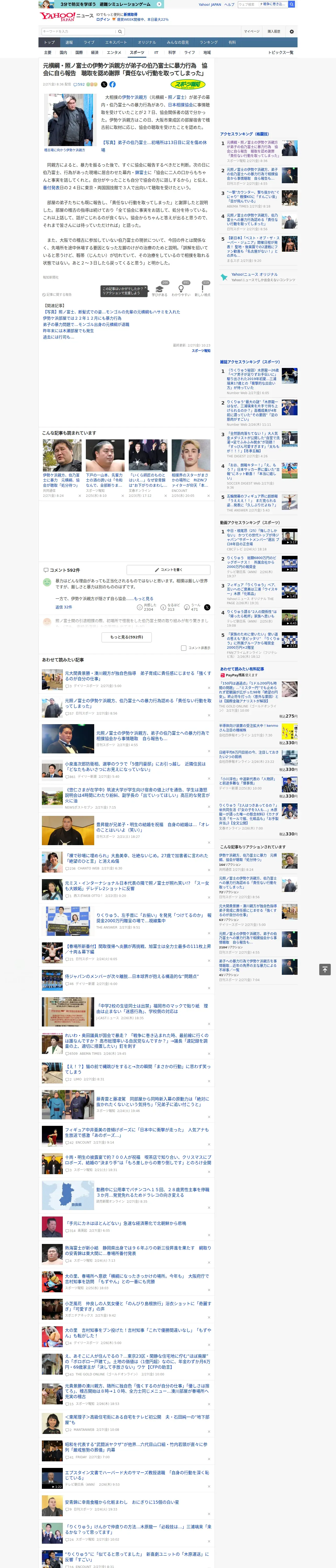The width and height of the screenshot is (336, 1568).
Task: Expand first comment with もっと見る link
Action: click(144, 598)
